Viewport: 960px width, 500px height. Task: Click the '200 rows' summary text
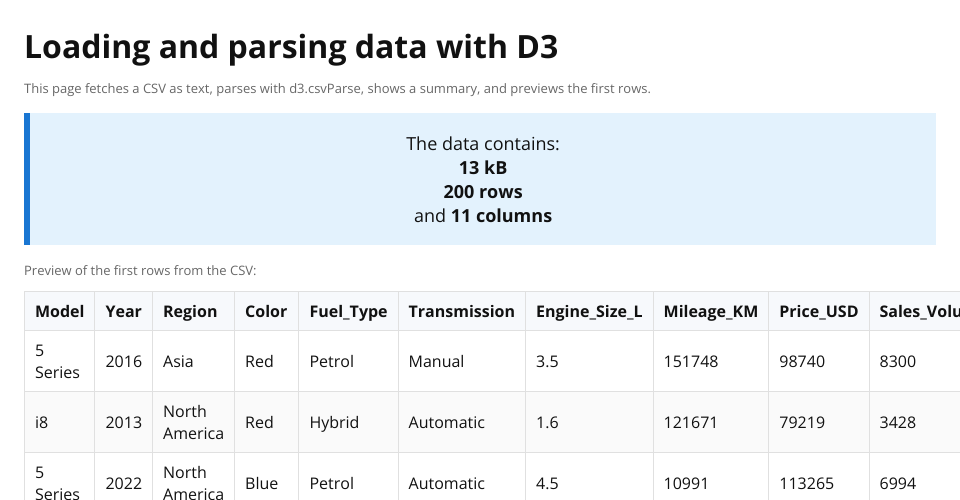pos(483,191)
